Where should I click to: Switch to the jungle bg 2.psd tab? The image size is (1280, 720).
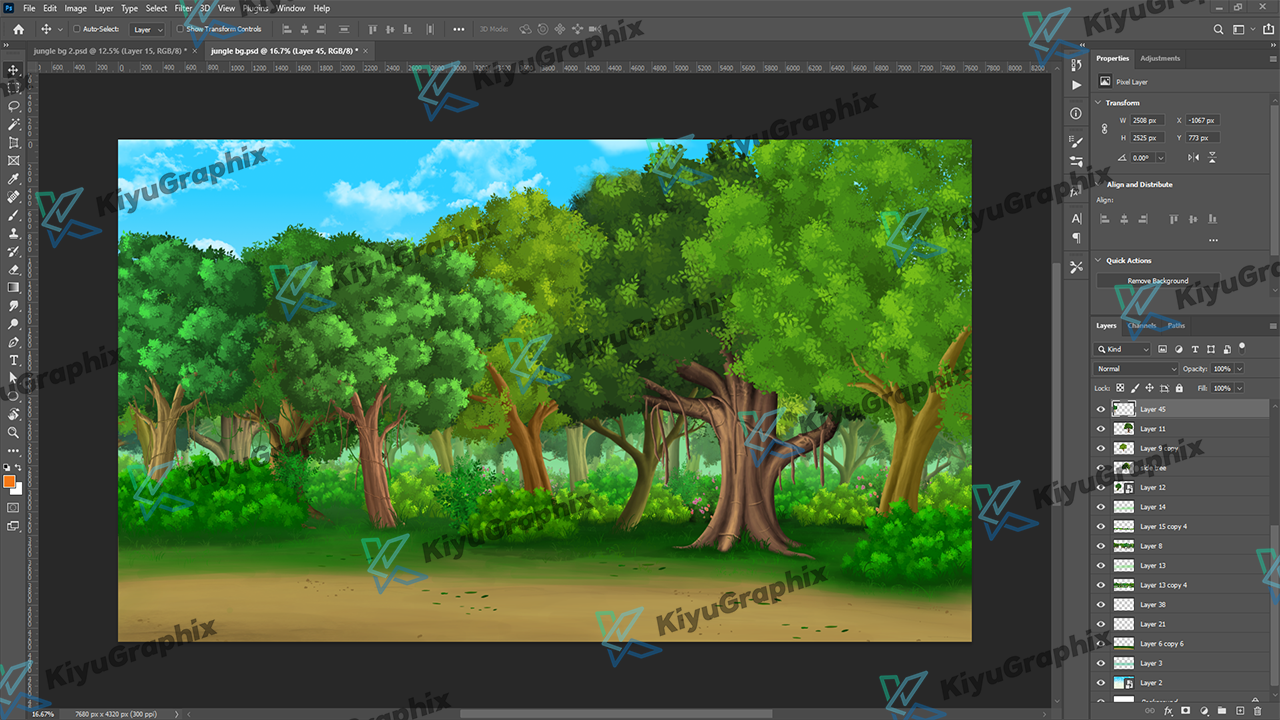pyautogui.click(x=113, y=50)
